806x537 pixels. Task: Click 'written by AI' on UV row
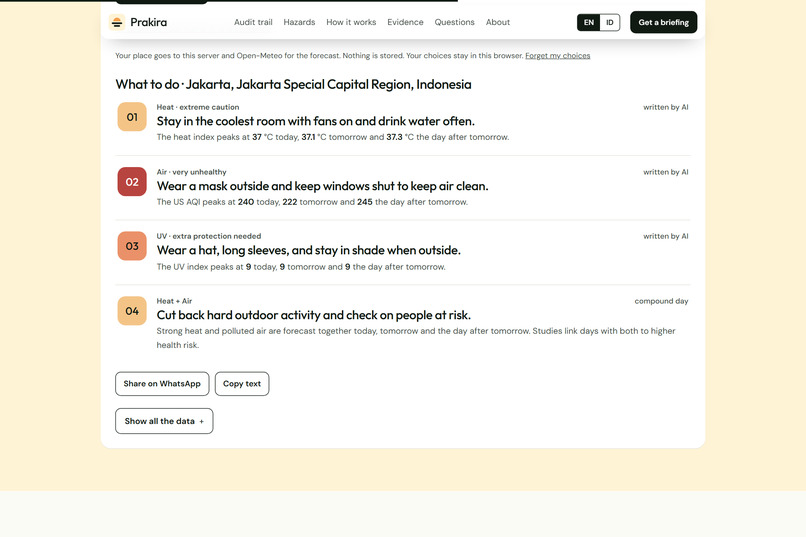(666, 236)
